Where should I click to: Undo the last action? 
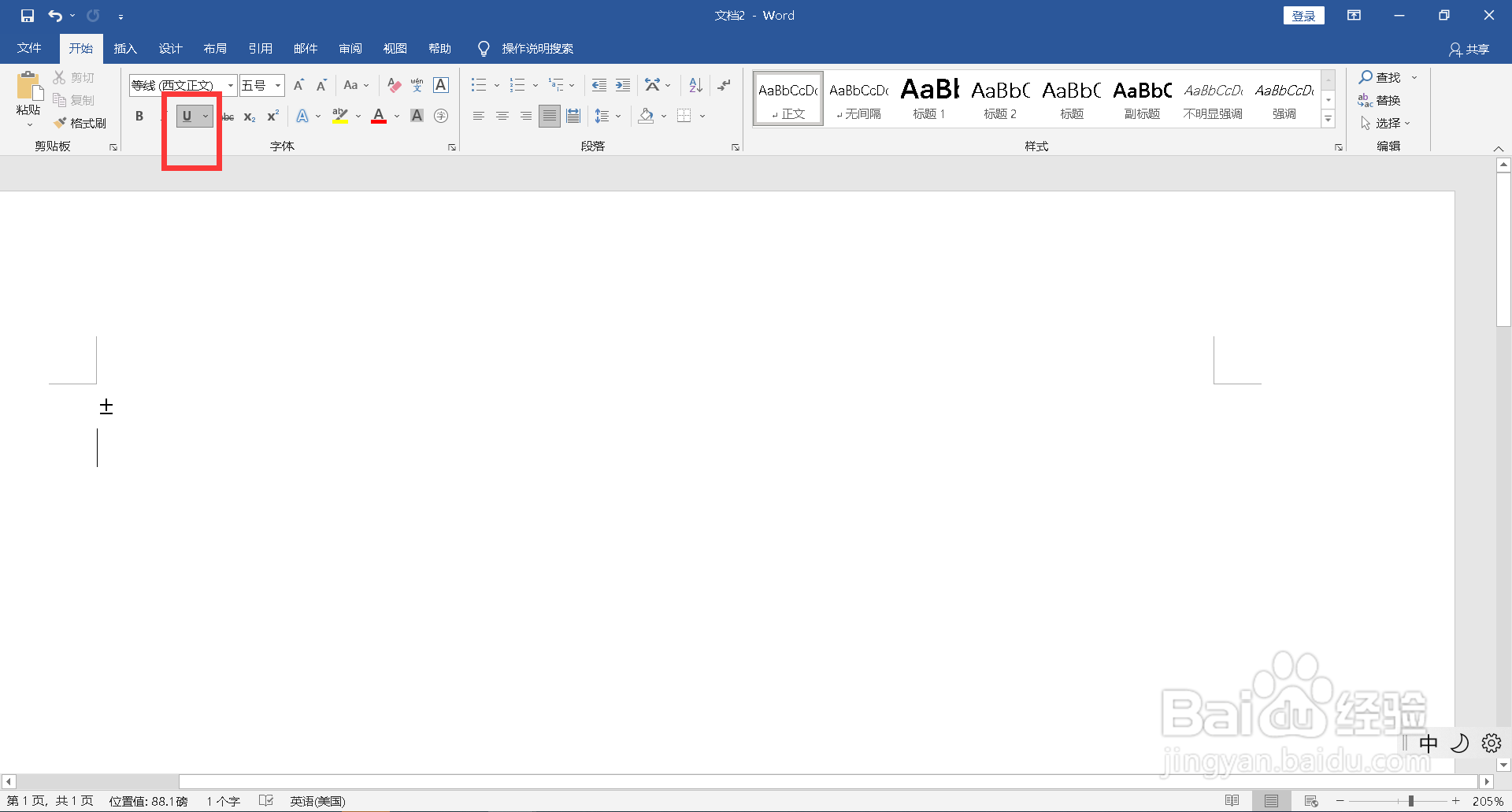pos(55,16)
